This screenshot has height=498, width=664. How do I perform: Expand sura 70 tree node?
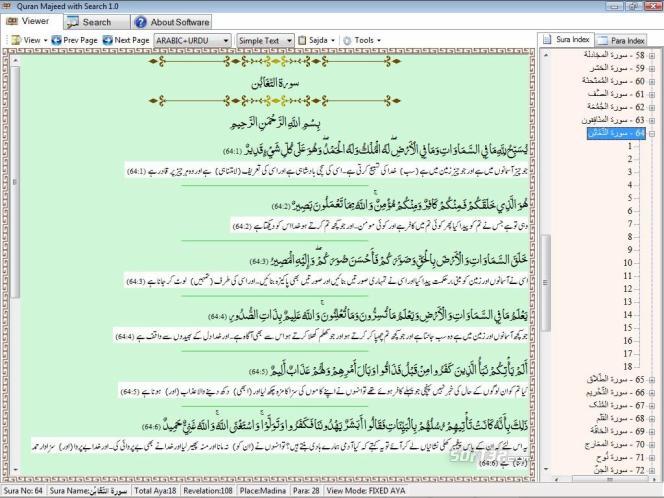pos(652,445)
